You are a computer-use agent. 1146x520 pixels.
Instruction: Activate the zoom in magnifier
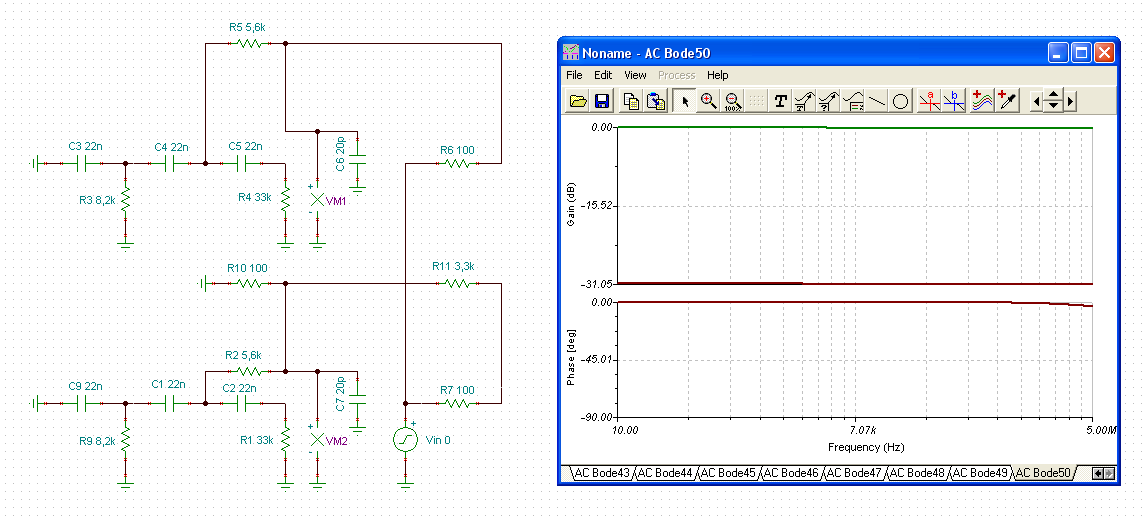708,102
